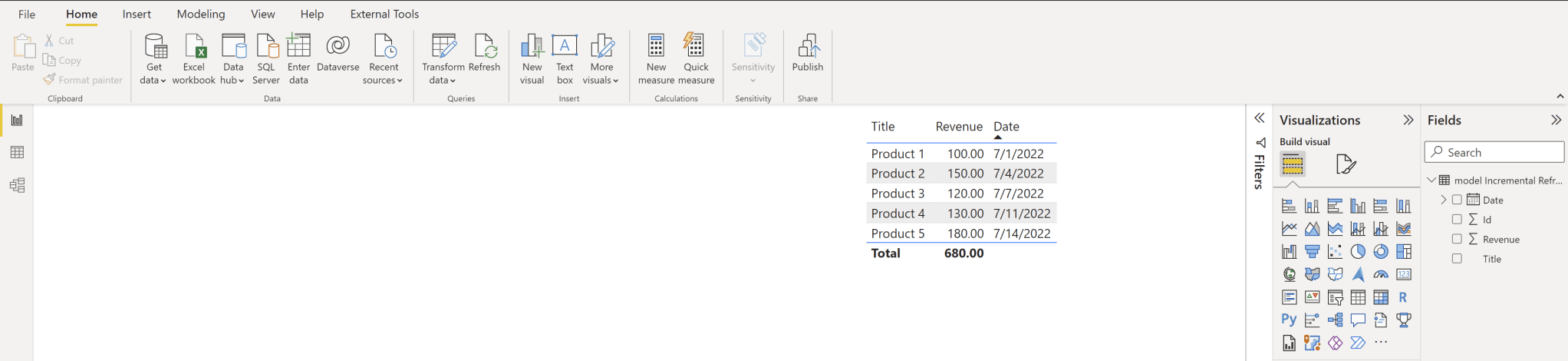Select the Card visual
1568x361 pixels.
click(x=1403, y=274)
